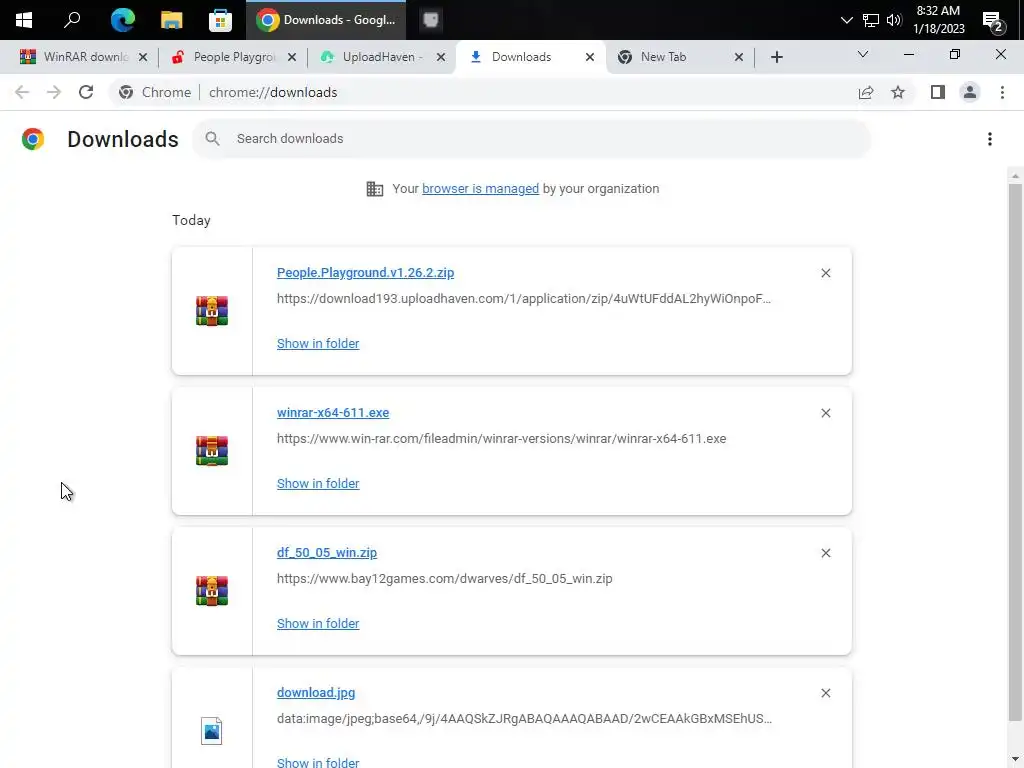The height and width of the screenshot is (768, 1024).
Task: Open Microsoft Store from taskbar
Action: 220,20
